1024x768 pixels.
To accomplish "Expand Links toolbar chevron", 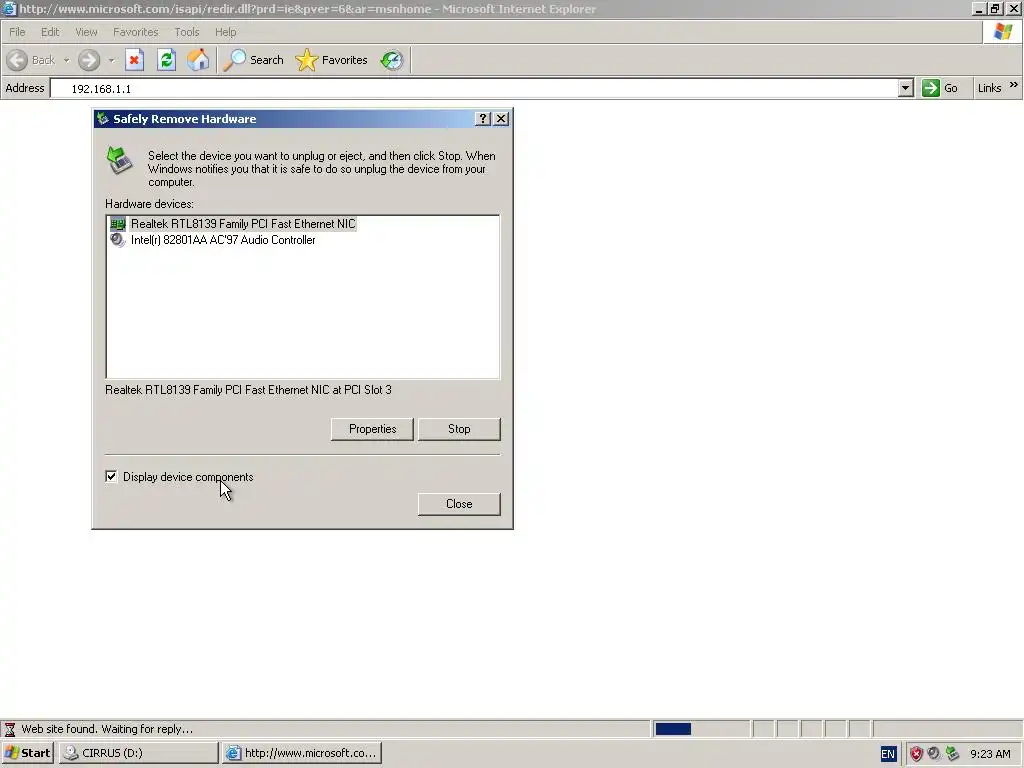I will click(1014, 85).
